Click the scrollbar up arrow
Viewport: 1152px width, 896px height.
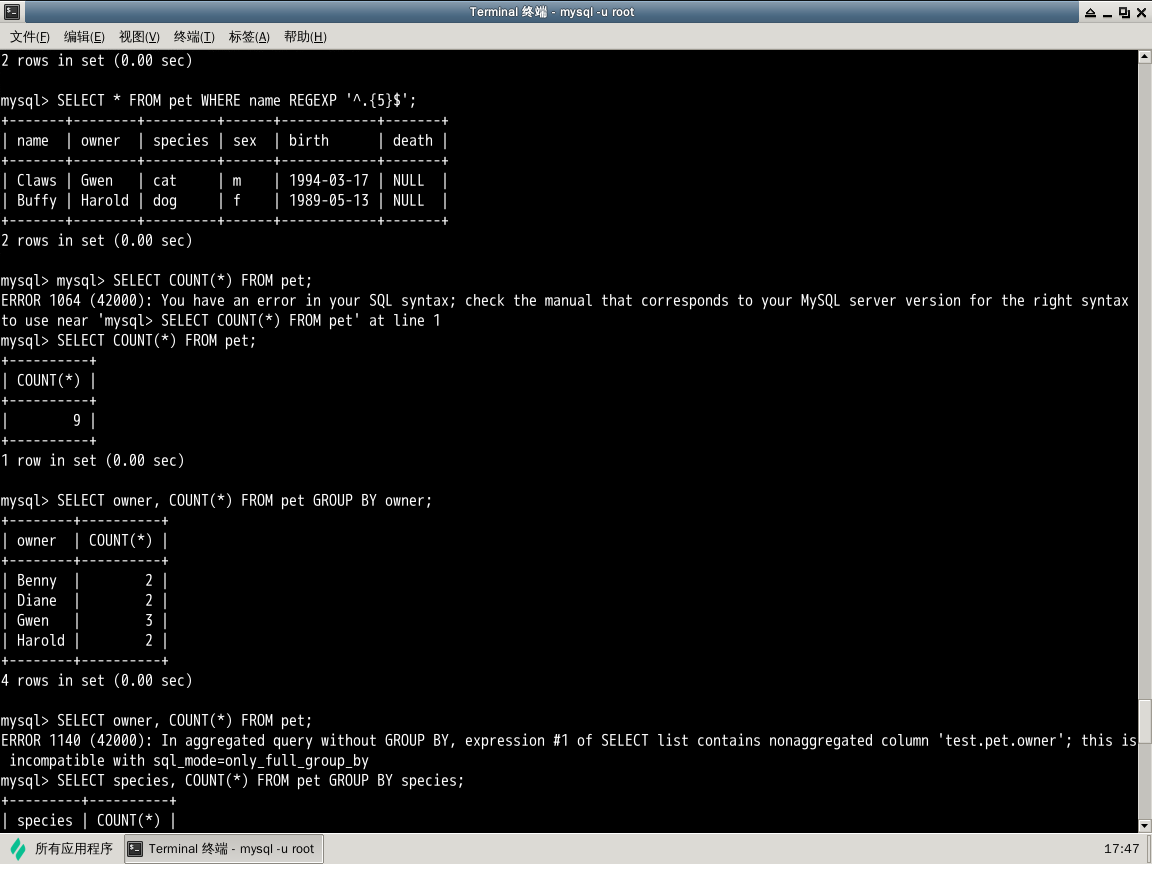[x=1145, y=58]
